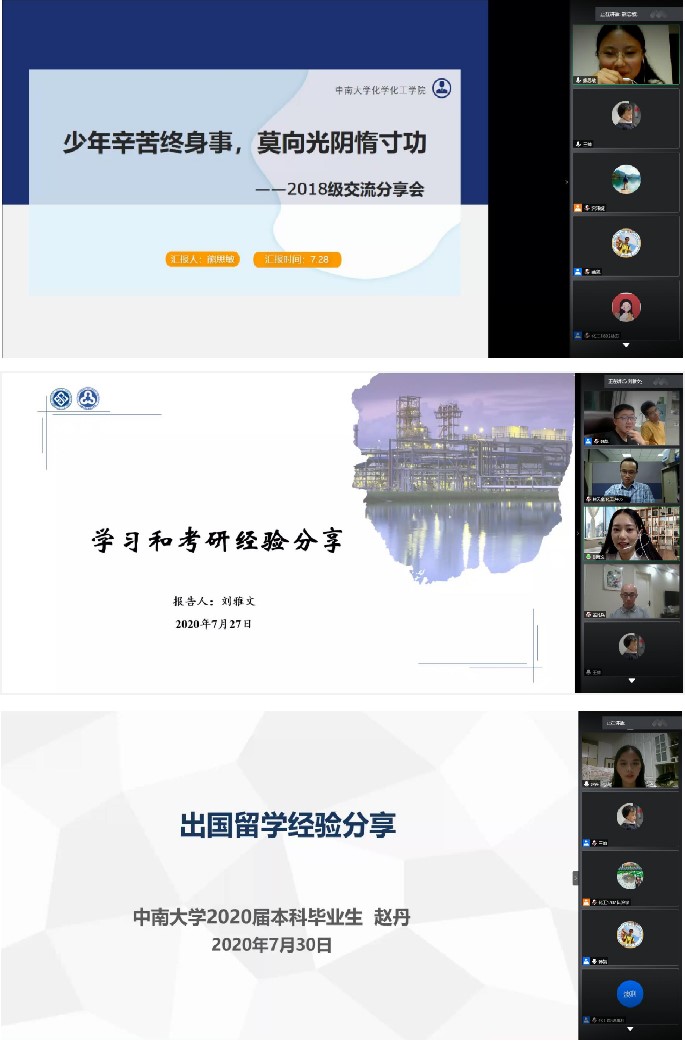The height and width of the screenshot is (1041, 685).
Task: Click the layout icon atop the top sidebar
Action: [661, 14]
